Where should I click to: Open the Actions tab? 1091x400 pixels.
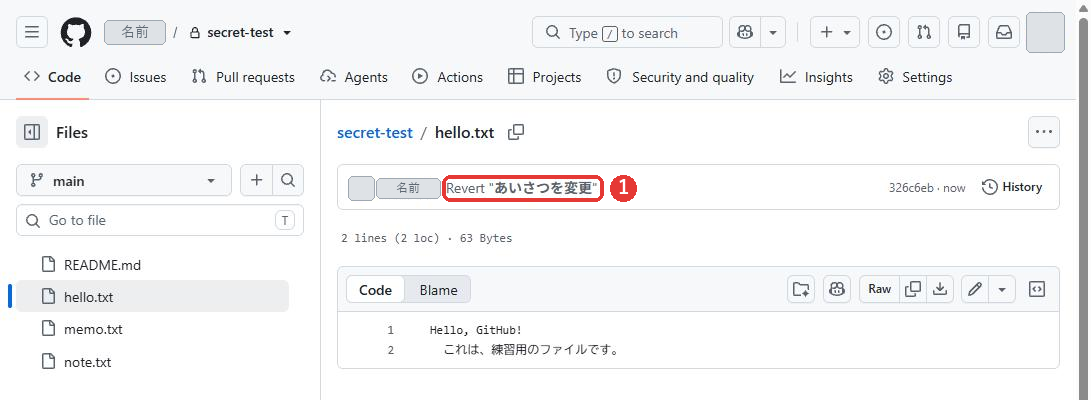(447, 77)
